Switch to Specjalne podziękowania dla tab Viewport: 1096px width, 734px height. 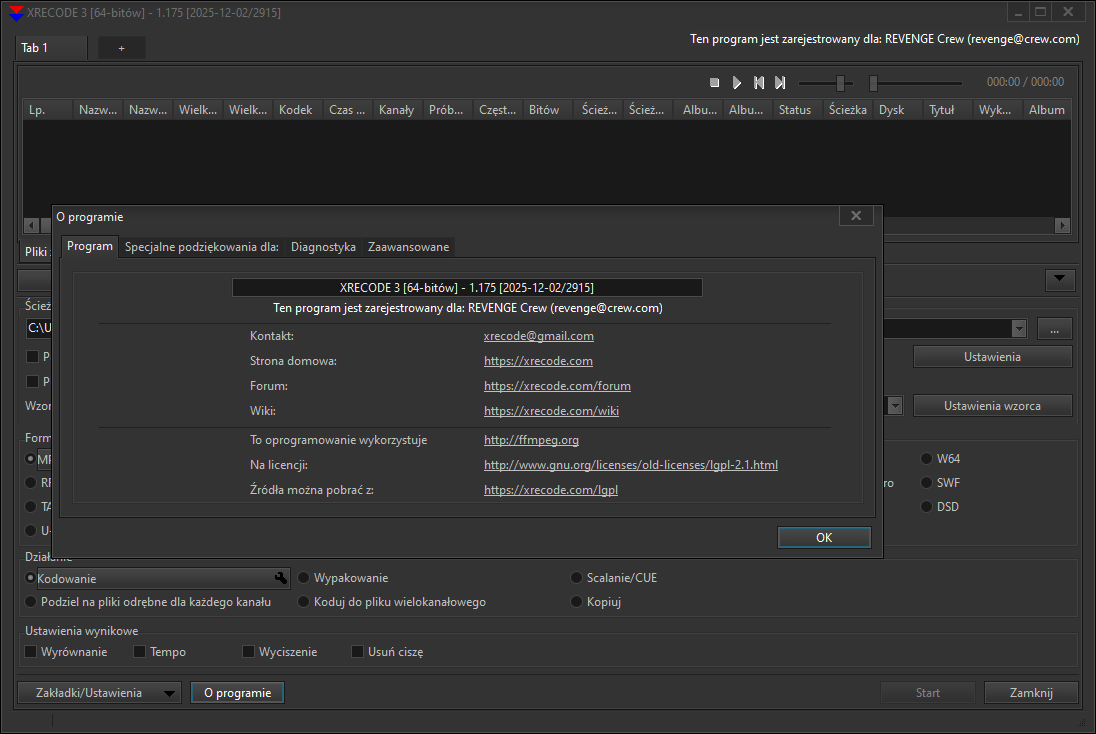click(x=201, y=247)
